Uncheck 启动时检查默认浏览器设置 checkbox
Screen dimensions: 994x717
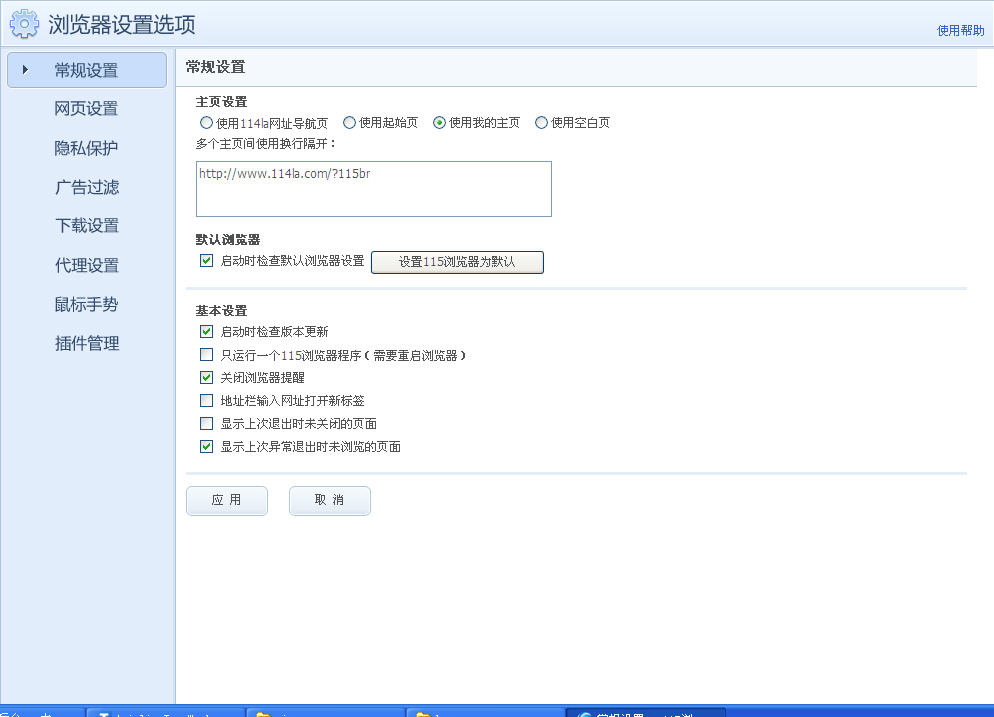point(207,261)
